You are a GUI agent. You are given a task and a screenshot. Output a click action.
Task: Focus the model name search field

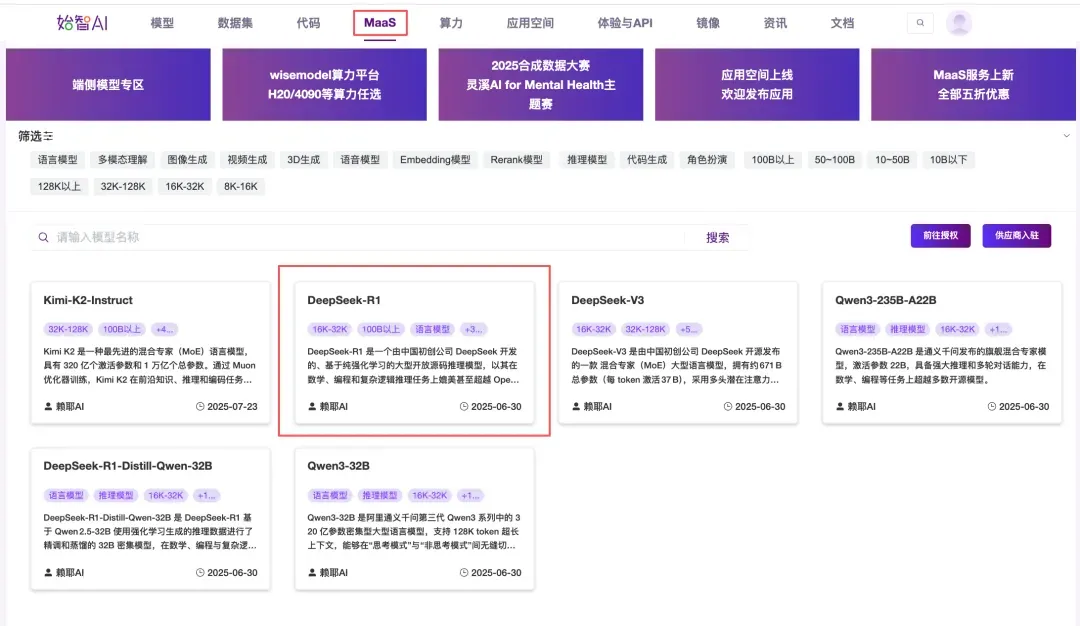(x=358, y=238)
